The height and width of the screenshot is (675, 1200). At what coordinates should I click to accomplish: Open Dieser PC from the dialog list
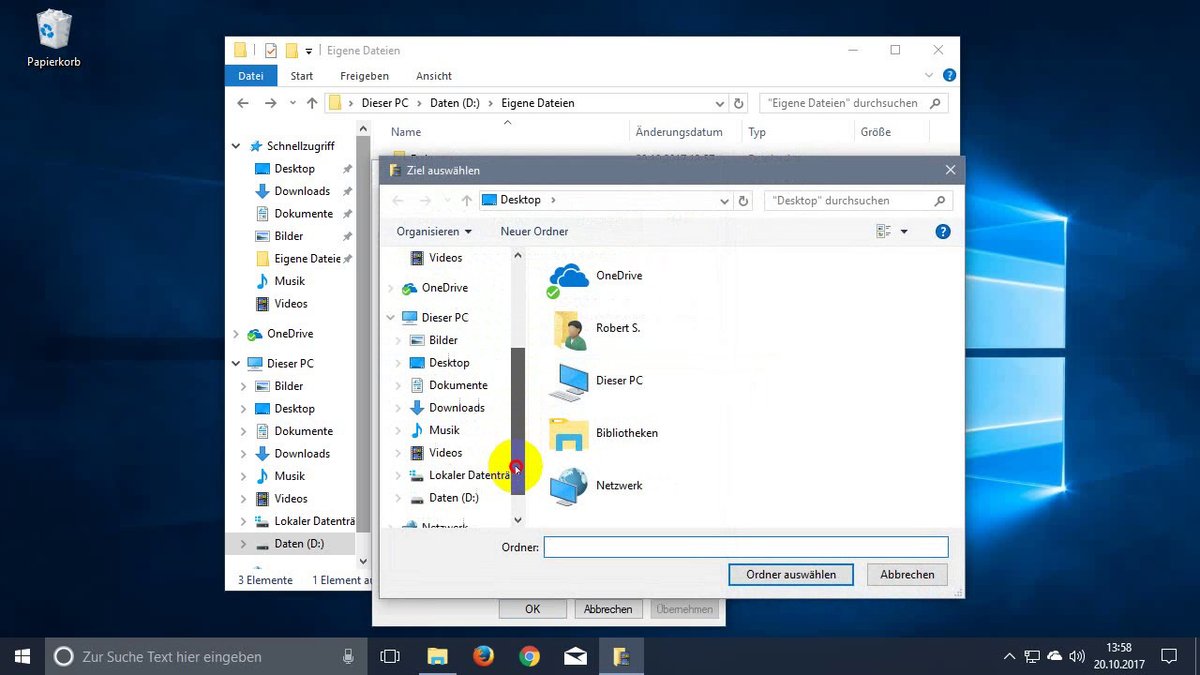[x=600, y=380]
